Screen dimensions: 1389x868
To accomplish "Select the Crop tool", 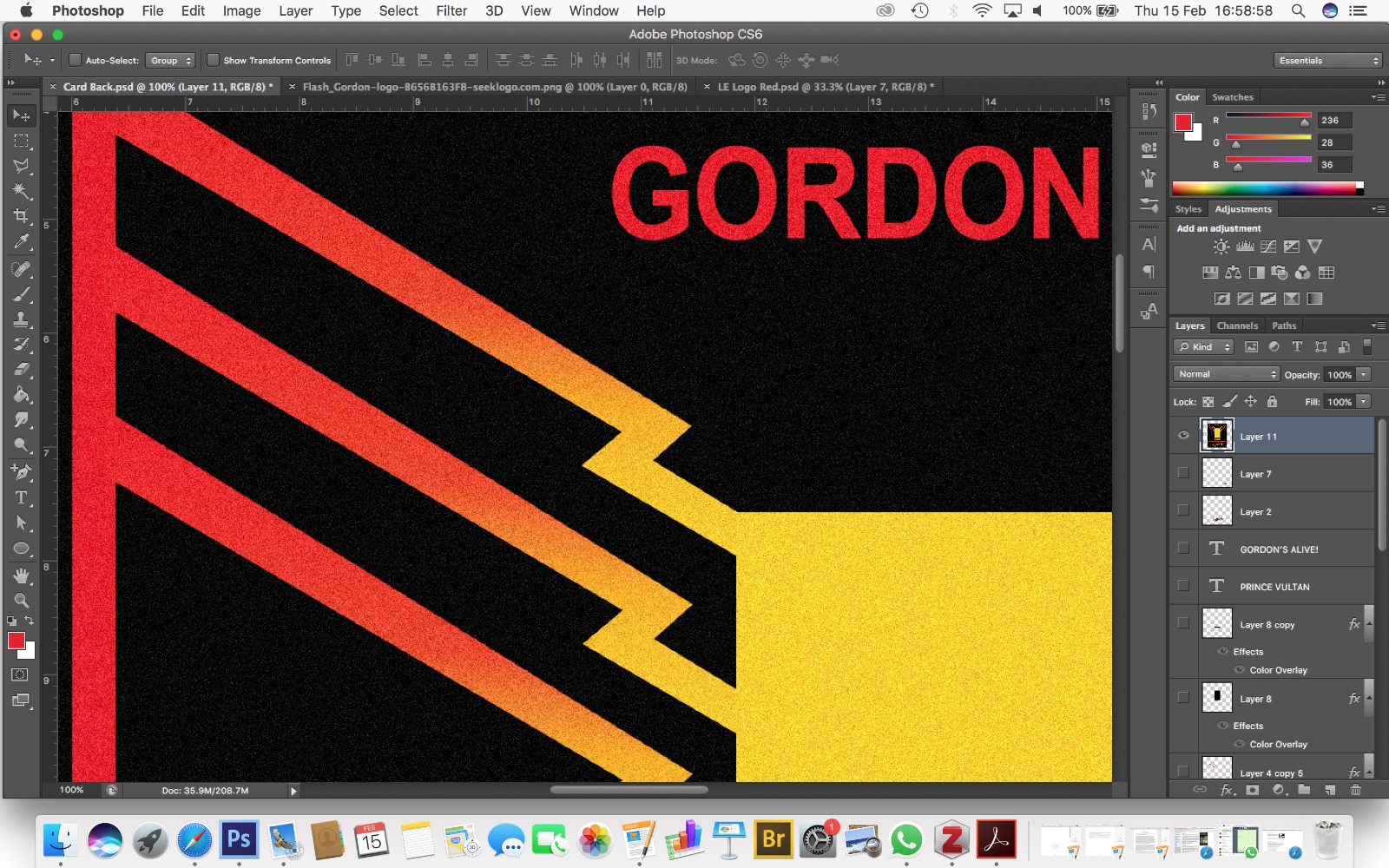I will [21, 216].
